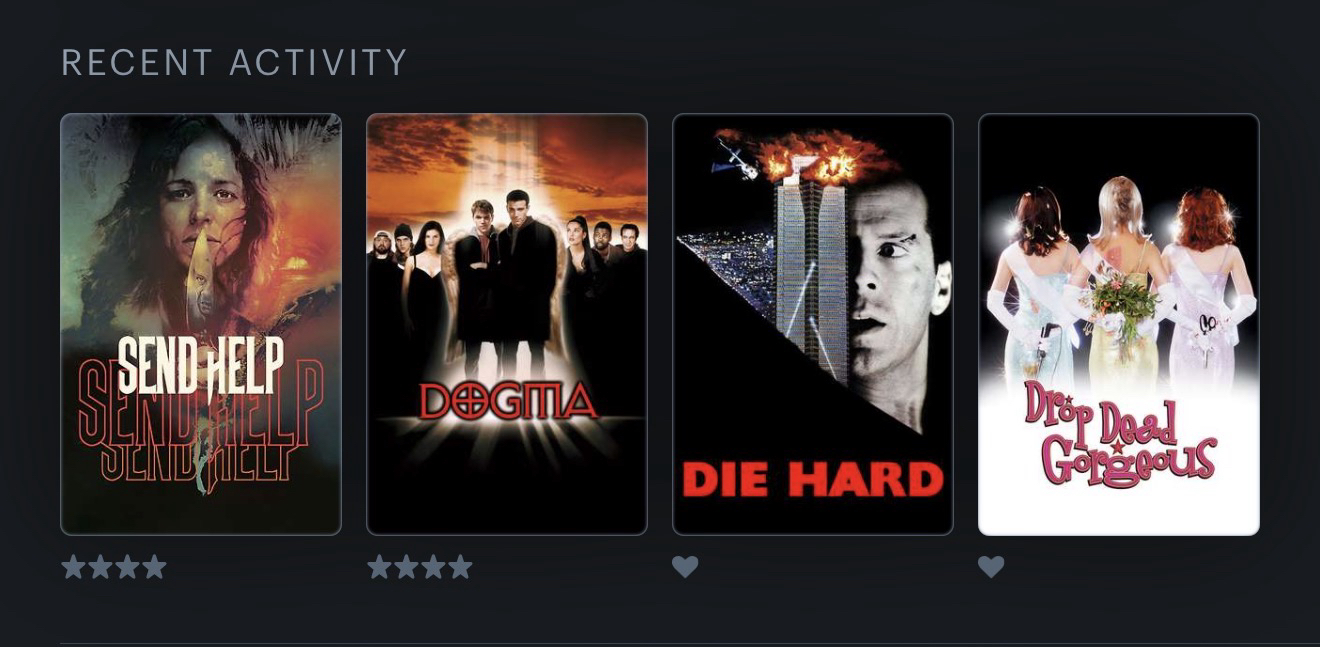The width and height of the screenshot is (1320, 647).
Task: Click the burning tower on Die Hard poster
Action: 812,270
